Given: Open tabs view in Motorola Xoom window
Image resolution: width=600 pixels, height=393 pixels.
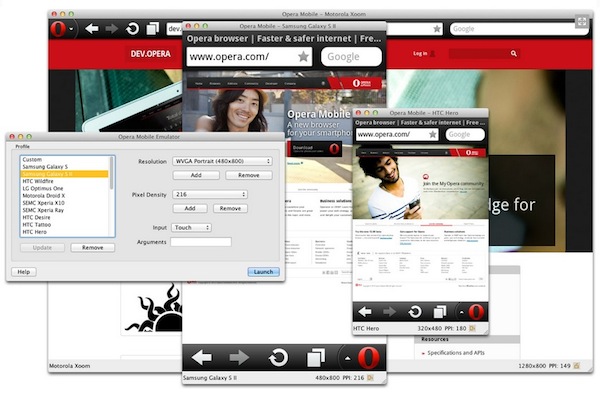Looking at the screenshot, I should [153, 29].
